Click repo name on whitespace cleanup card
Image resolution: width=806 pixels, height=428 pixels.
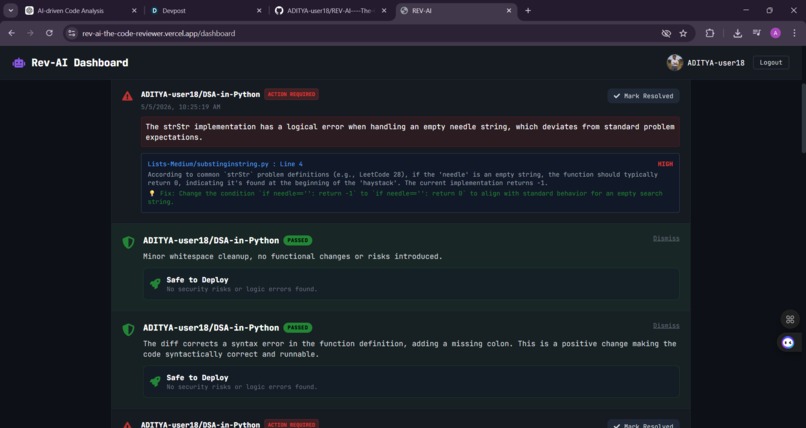211,240
